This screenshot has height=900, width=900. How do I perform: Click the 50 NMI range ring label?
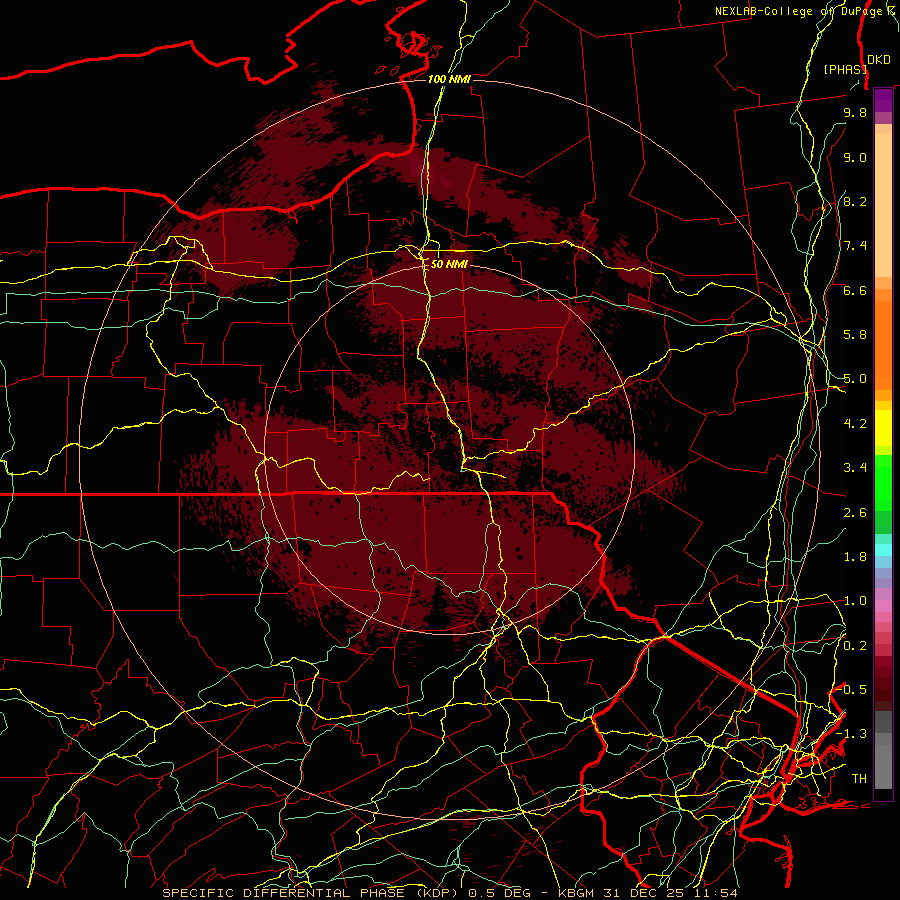(x=449, y=264)
